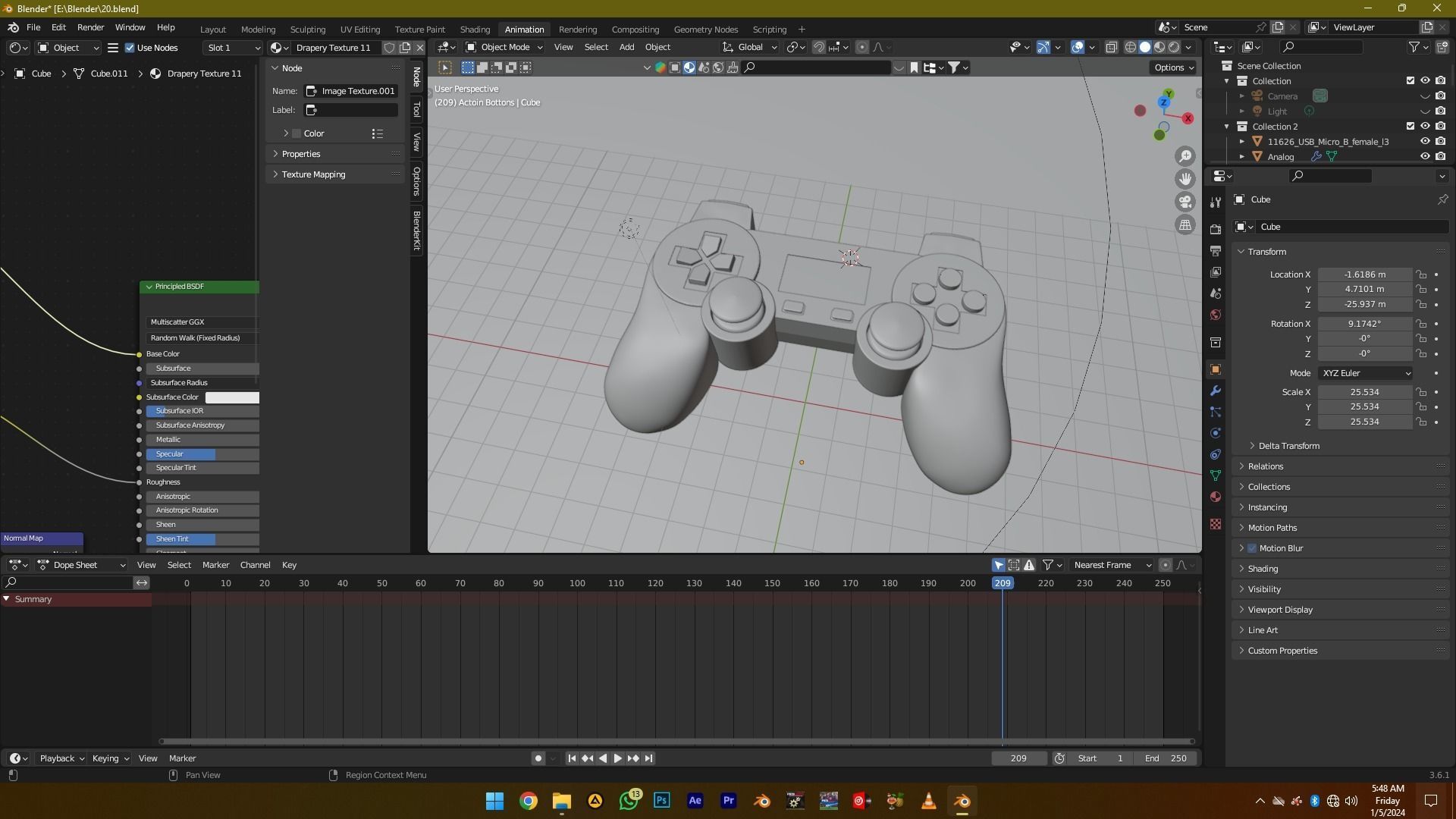Viewport: 1456px width, 819px height.
Task: Expand the Texture Mapping section
Action: click(x=312, y=174)
